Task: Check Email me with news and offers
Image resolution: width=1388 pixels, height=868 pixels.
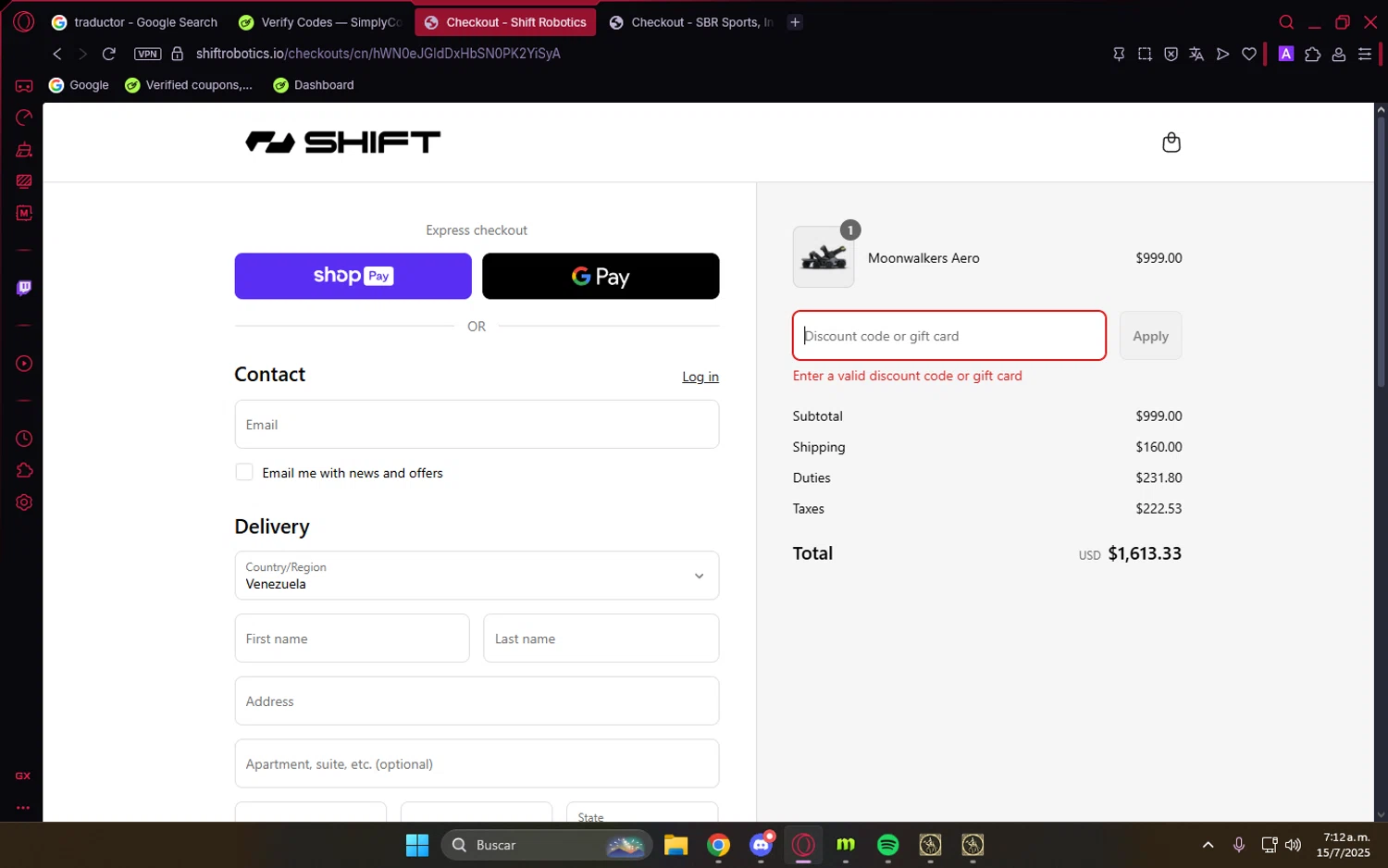Action: (x=244, y=472)
